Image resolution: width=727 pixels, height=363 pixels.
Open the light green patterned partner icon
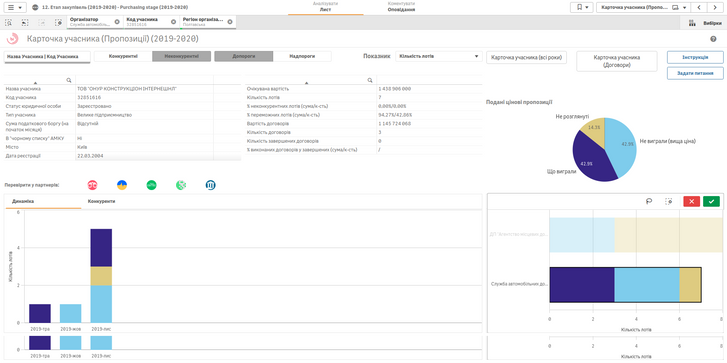pyautogui.click(x=181, y=185)
